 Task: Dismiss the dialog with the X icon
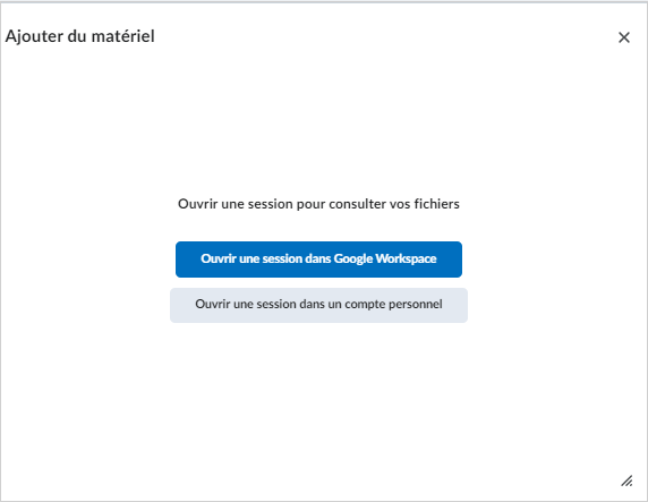(624, 38)
